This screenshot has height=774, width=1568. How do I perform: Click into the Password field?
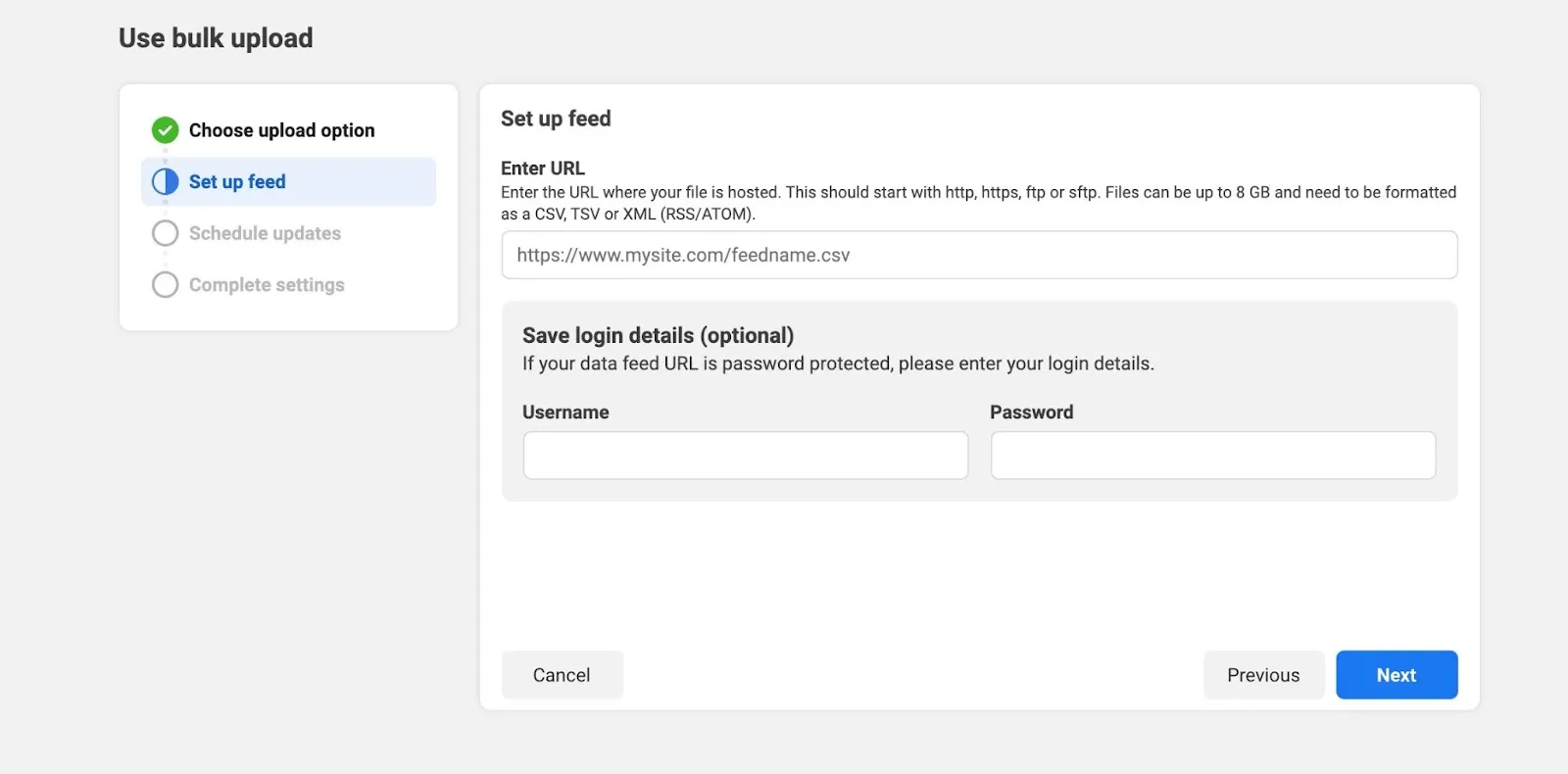point(1213,456)
